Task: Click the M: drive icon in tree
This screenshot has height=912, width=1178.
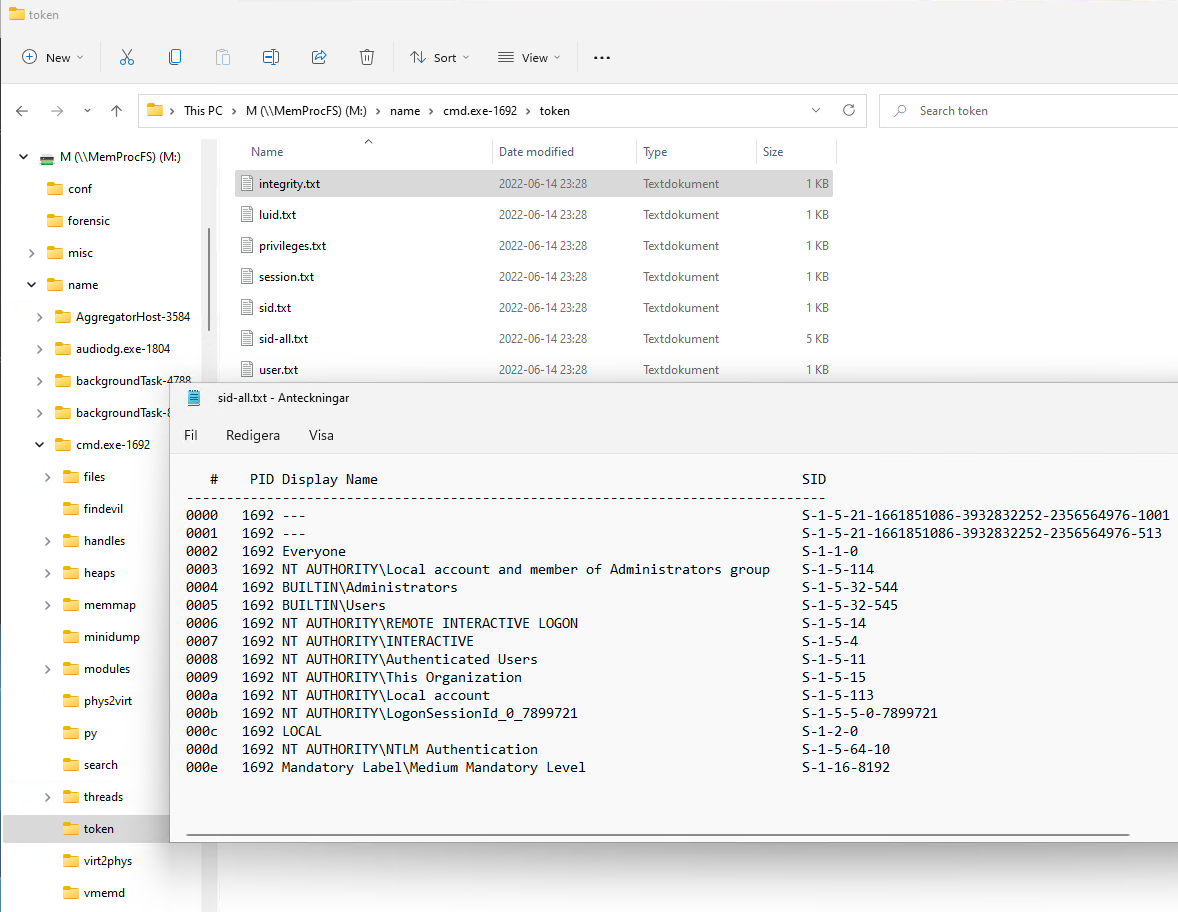Action: pyautogui.click(x=47, y=158)
